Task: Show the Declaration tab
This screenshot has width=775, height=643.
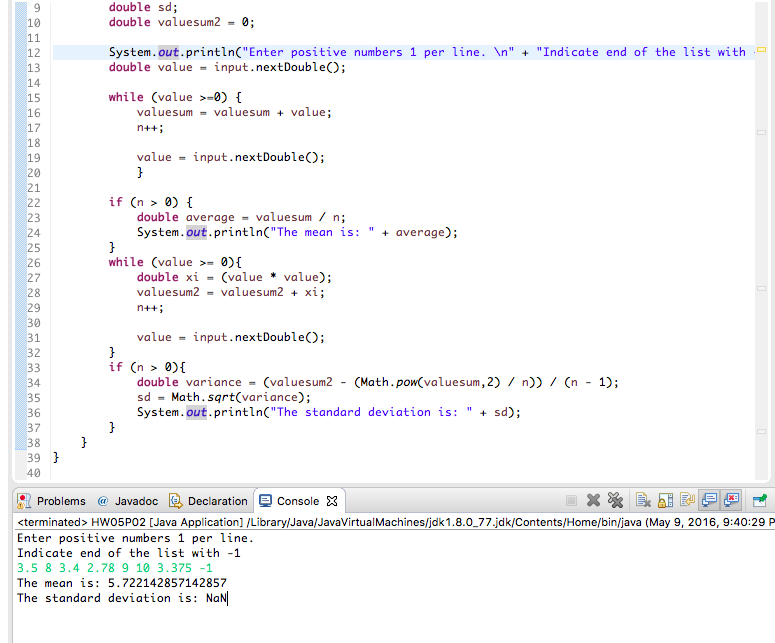Action: point(208,501)
